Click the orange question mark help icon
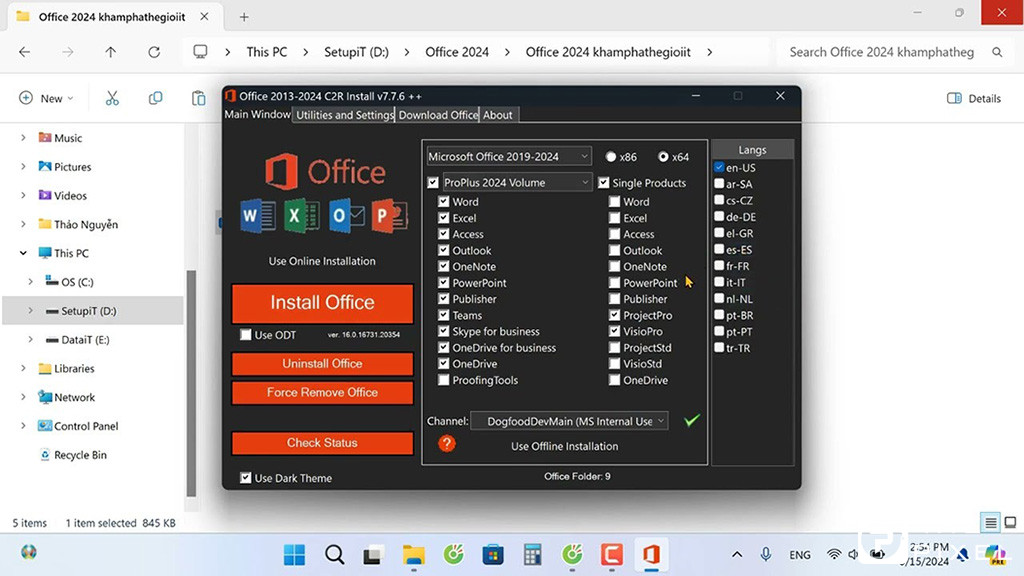Viewport: 1024px width, 576px height. [447, 444]
